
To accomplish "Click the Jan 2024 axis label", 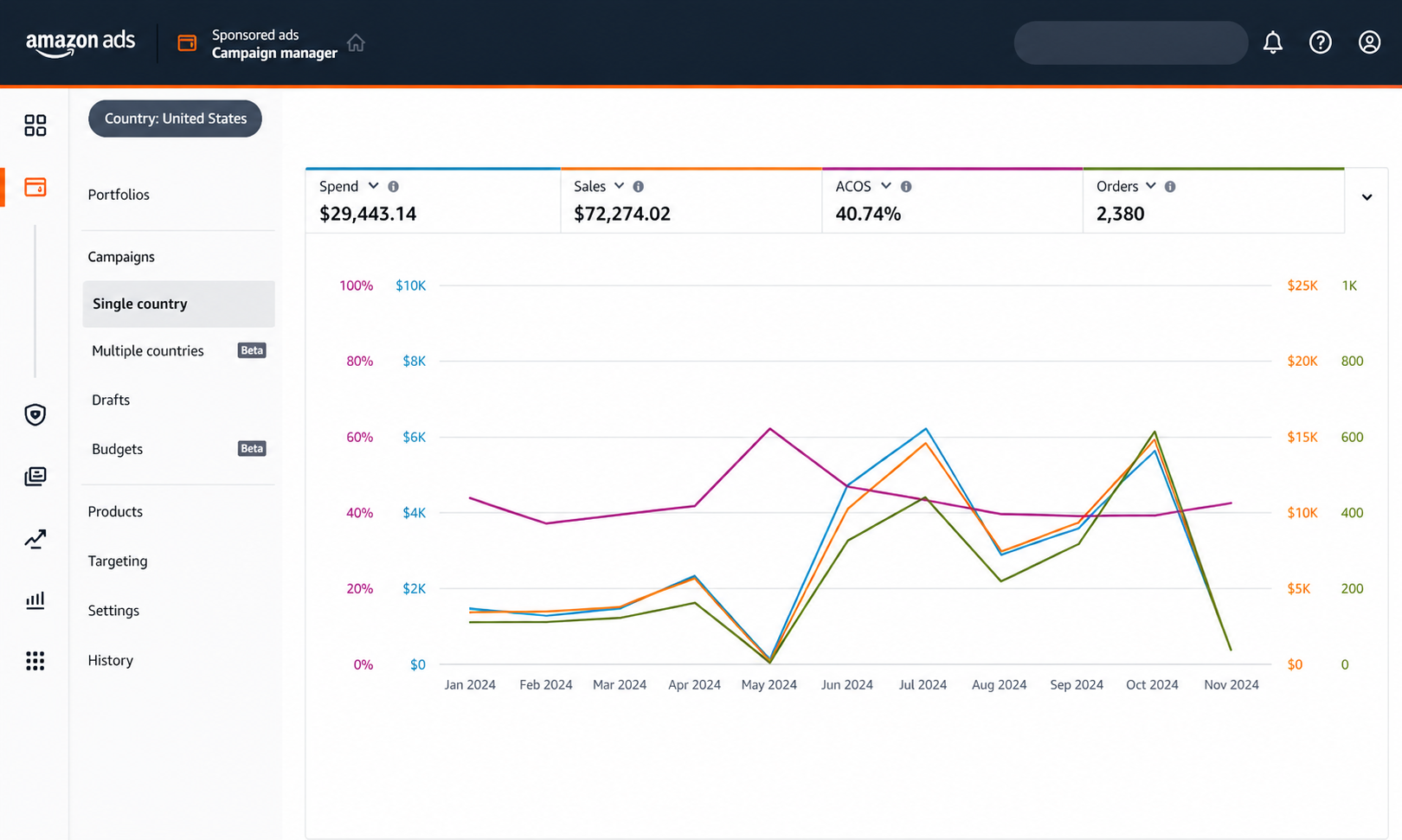I will click(x=470, y=684).
